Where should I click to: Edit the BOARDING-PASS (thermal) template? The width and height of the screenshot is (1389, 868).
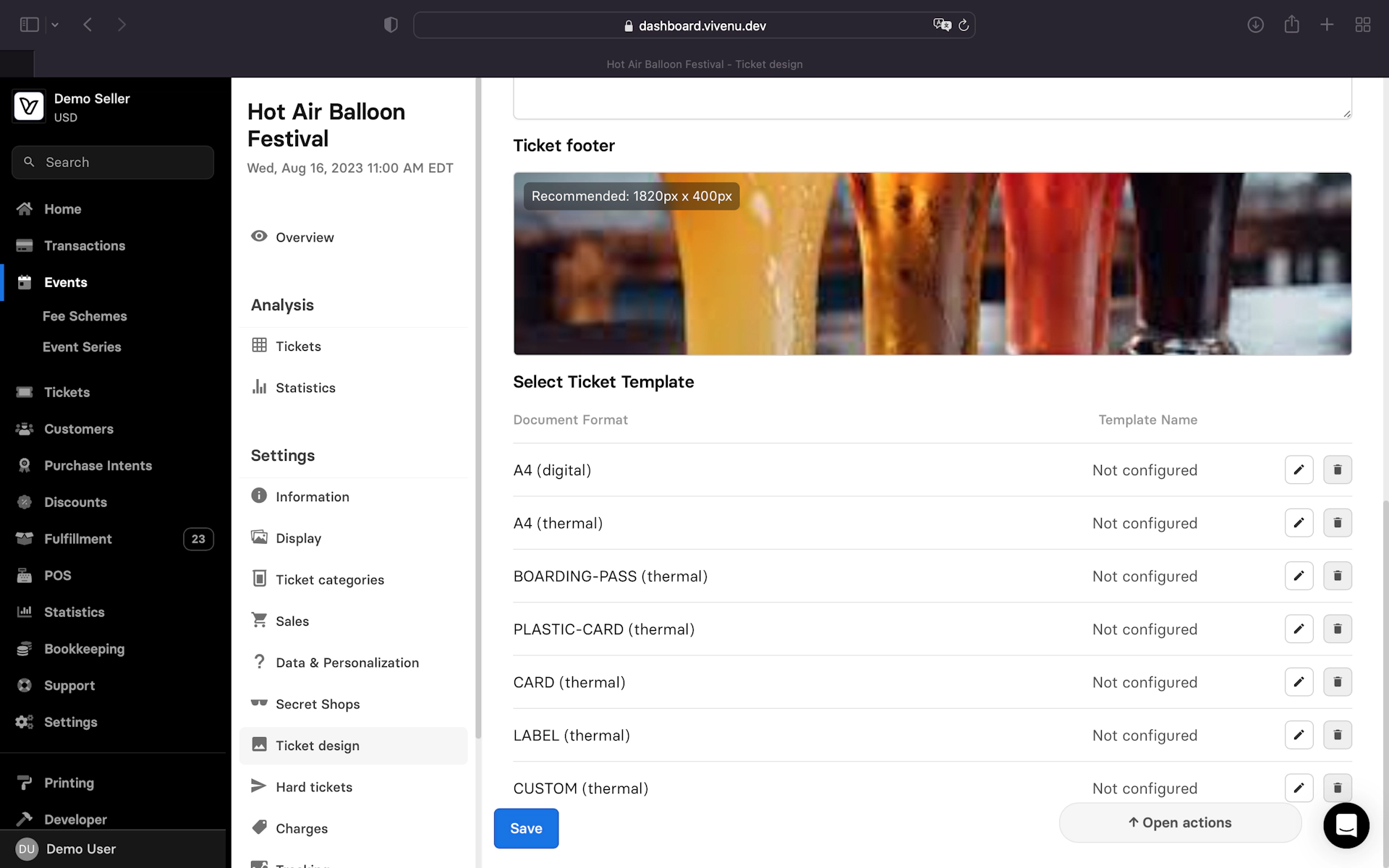click(1299, 576)
